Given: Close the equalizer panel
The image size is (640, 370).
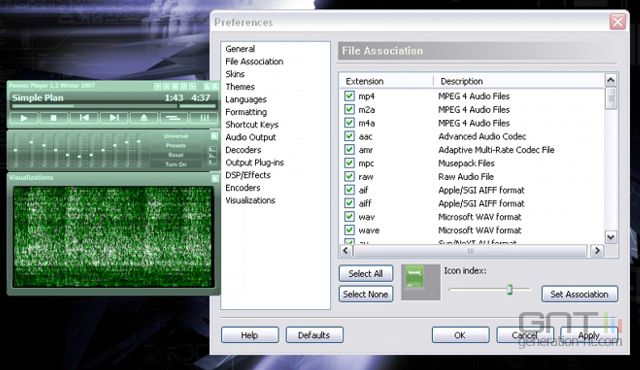Looking at the screenshot, I should coord(214,136).
